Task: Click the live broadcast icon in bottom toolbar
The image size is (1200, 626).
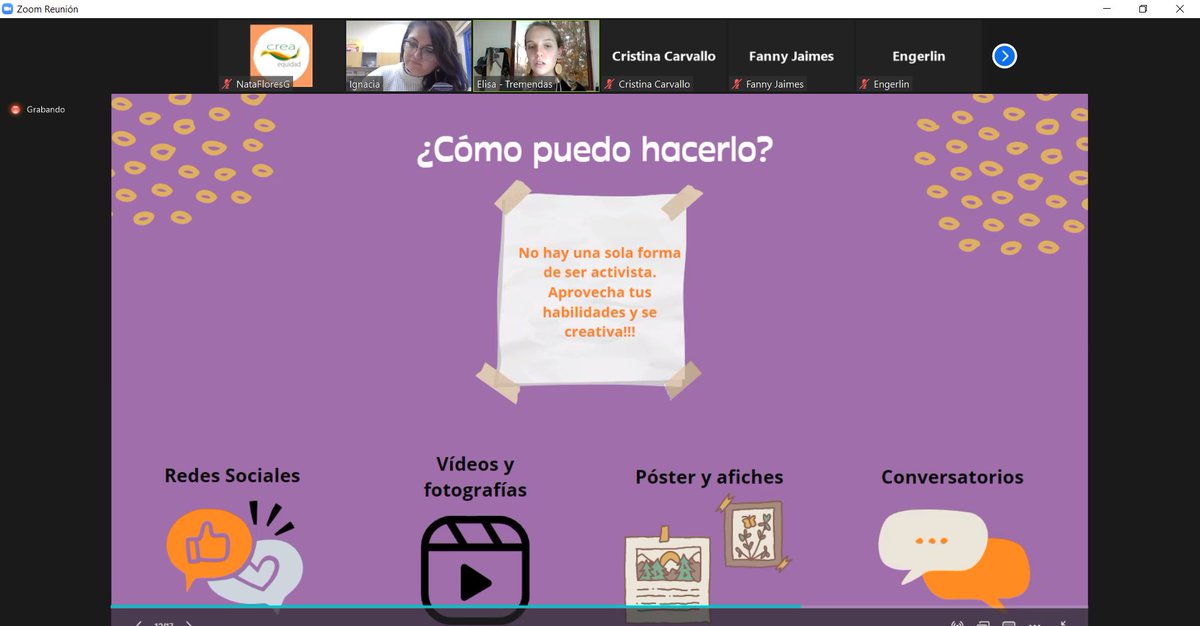Action: coord(957,622)
